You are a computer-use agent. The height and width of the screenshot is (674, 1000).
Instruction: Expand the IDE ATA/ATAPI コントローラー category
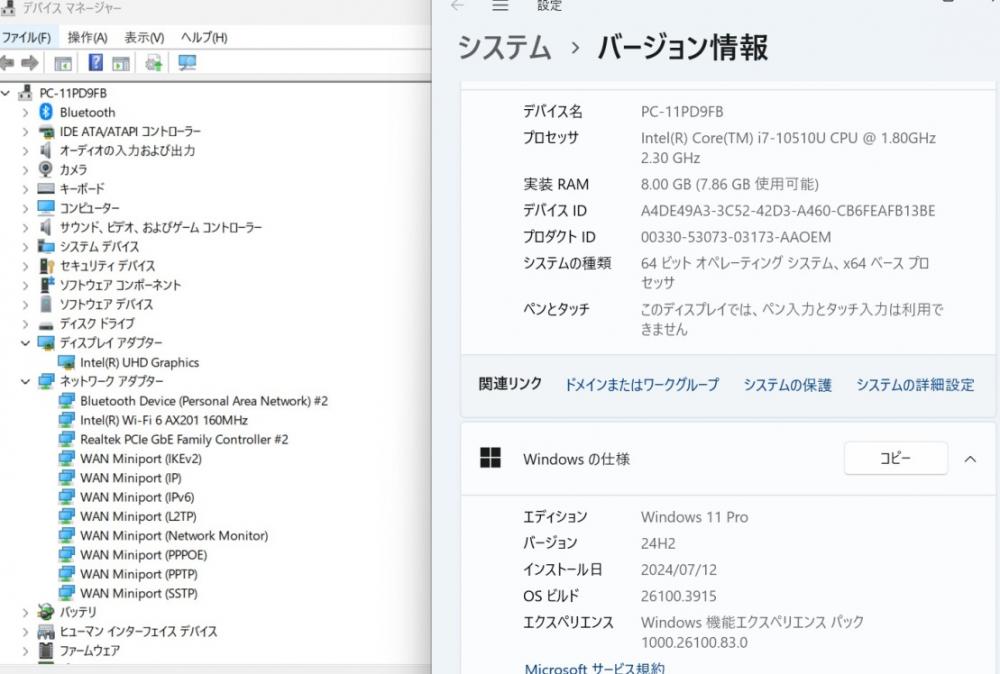click(26, 132)
